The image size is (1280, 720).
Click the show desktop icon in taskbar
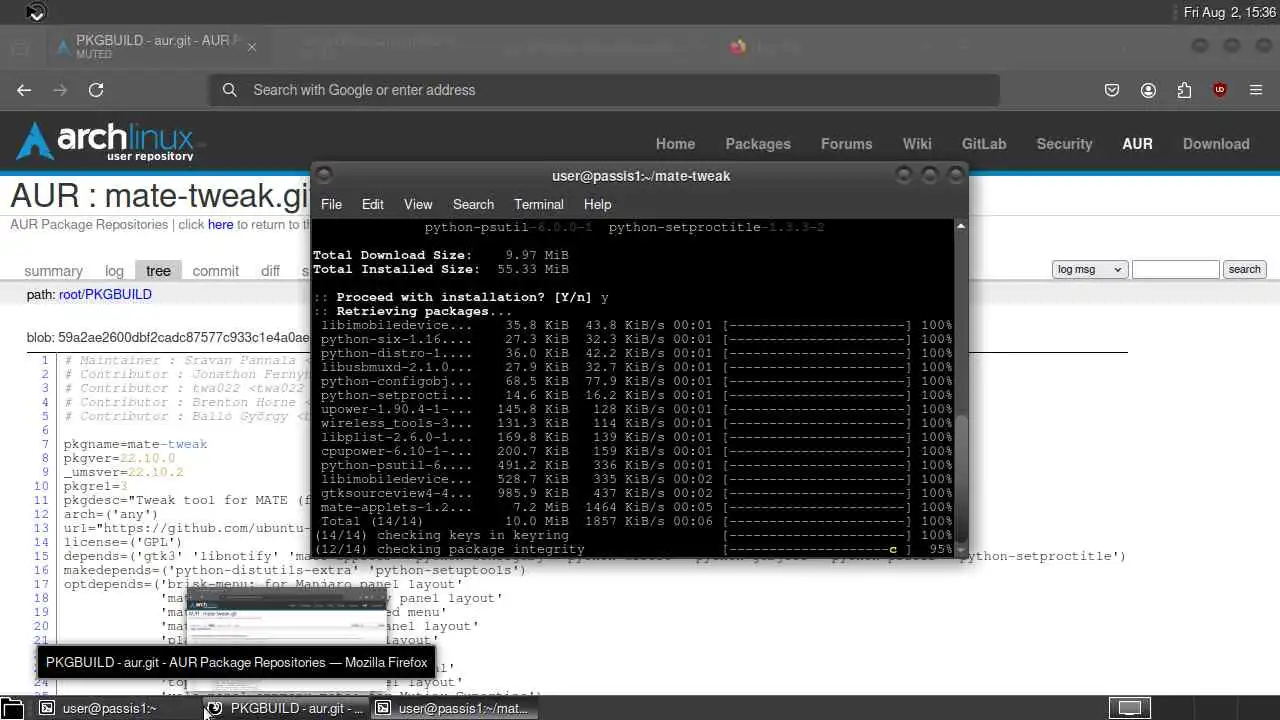[x=11, y=708]
